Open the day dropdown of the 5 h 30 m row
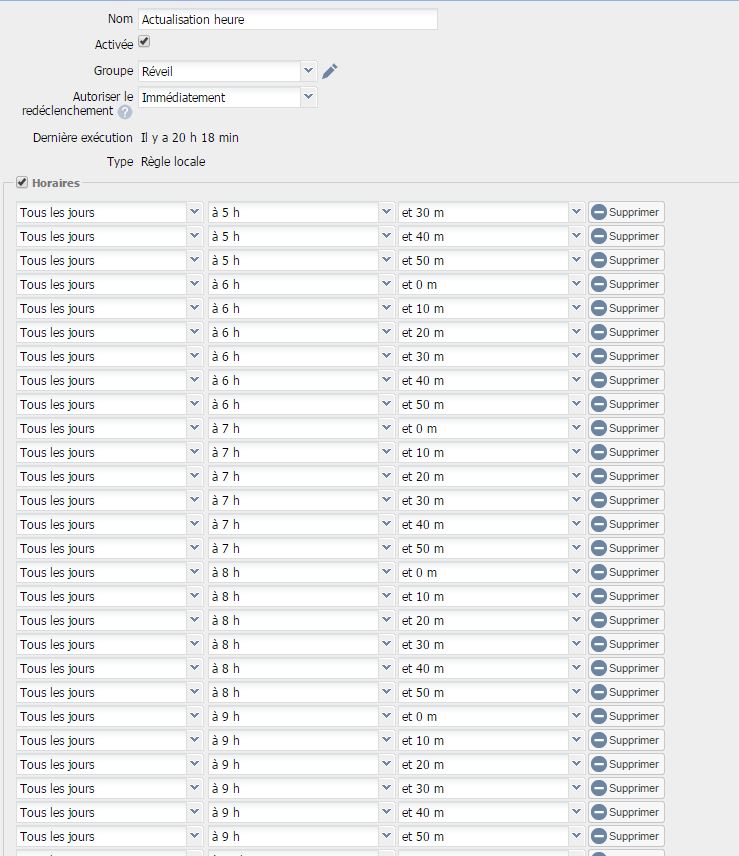Image resolution: width=739 pixels, height=856 pixels. pyautogui.click(x=109, y=212)
